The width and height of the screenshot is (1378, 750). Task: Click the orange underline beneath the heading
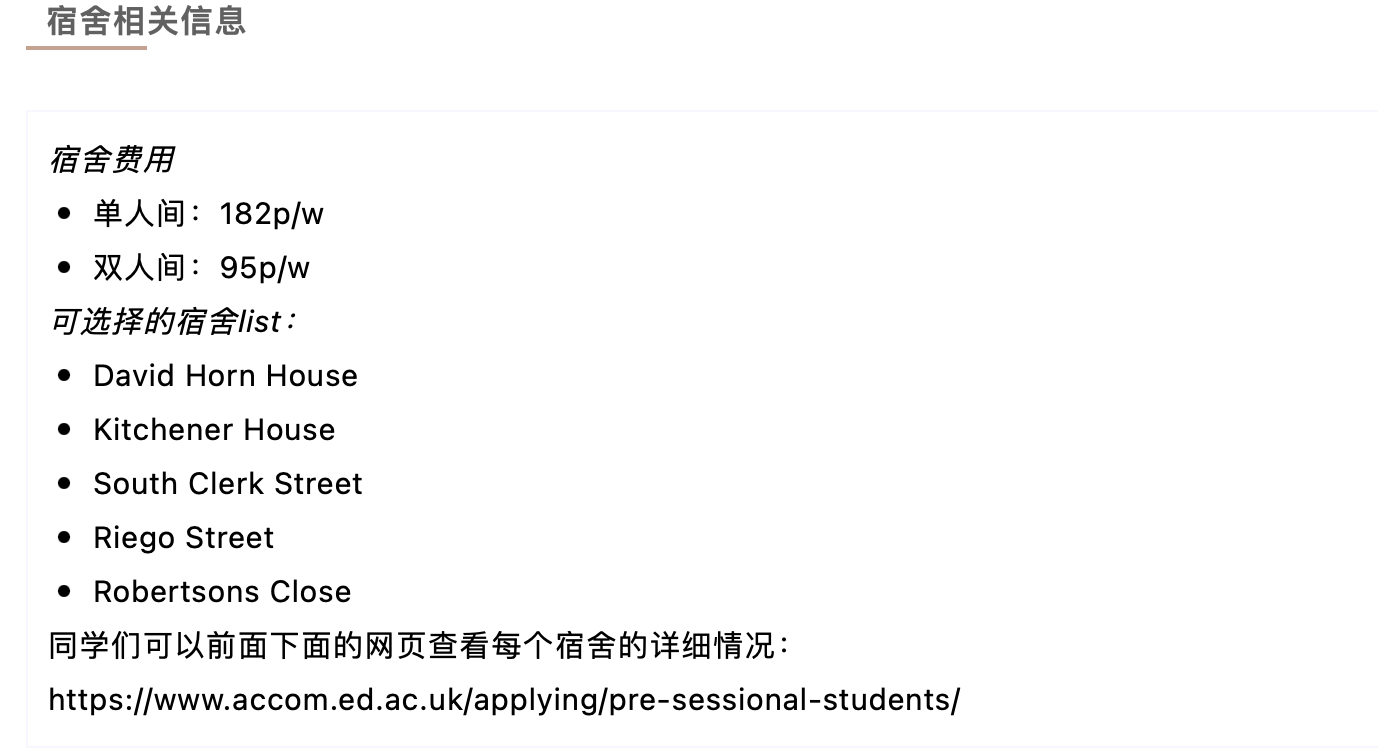point(87,47)
